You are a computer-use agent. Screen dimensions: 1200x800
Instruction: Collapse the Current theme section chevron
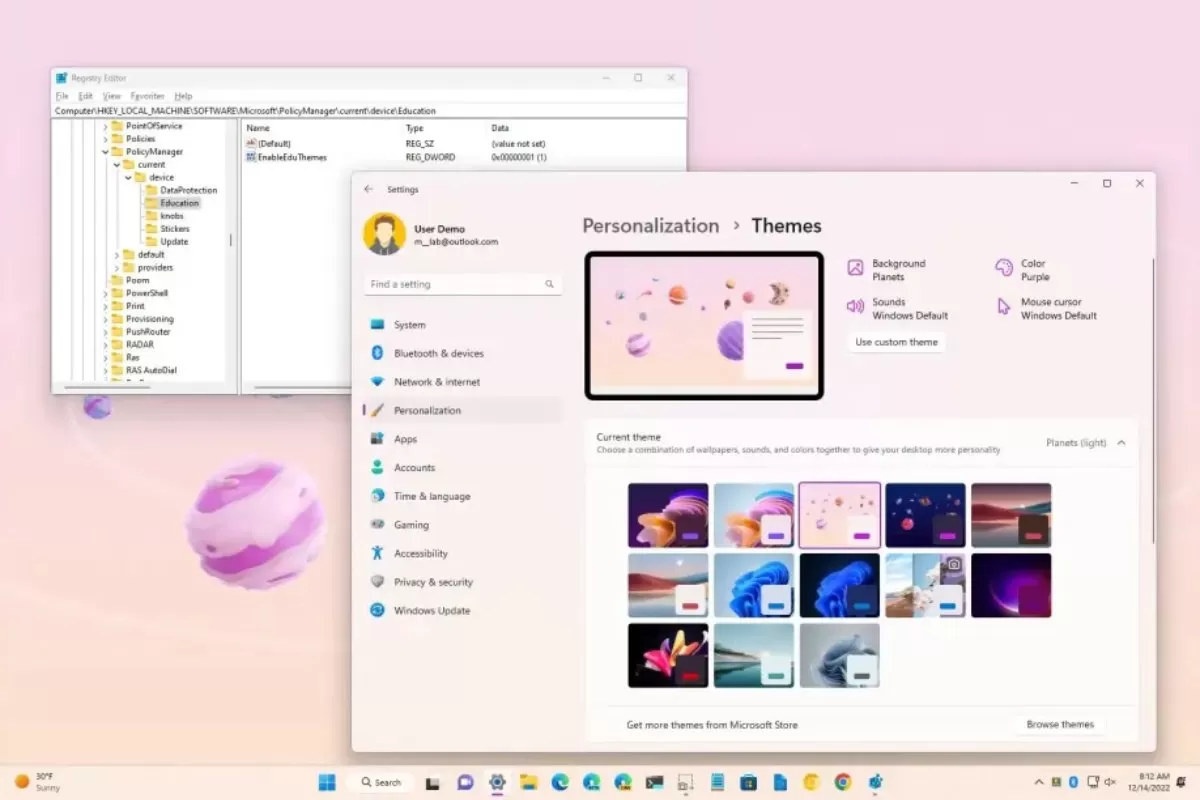1121,443
